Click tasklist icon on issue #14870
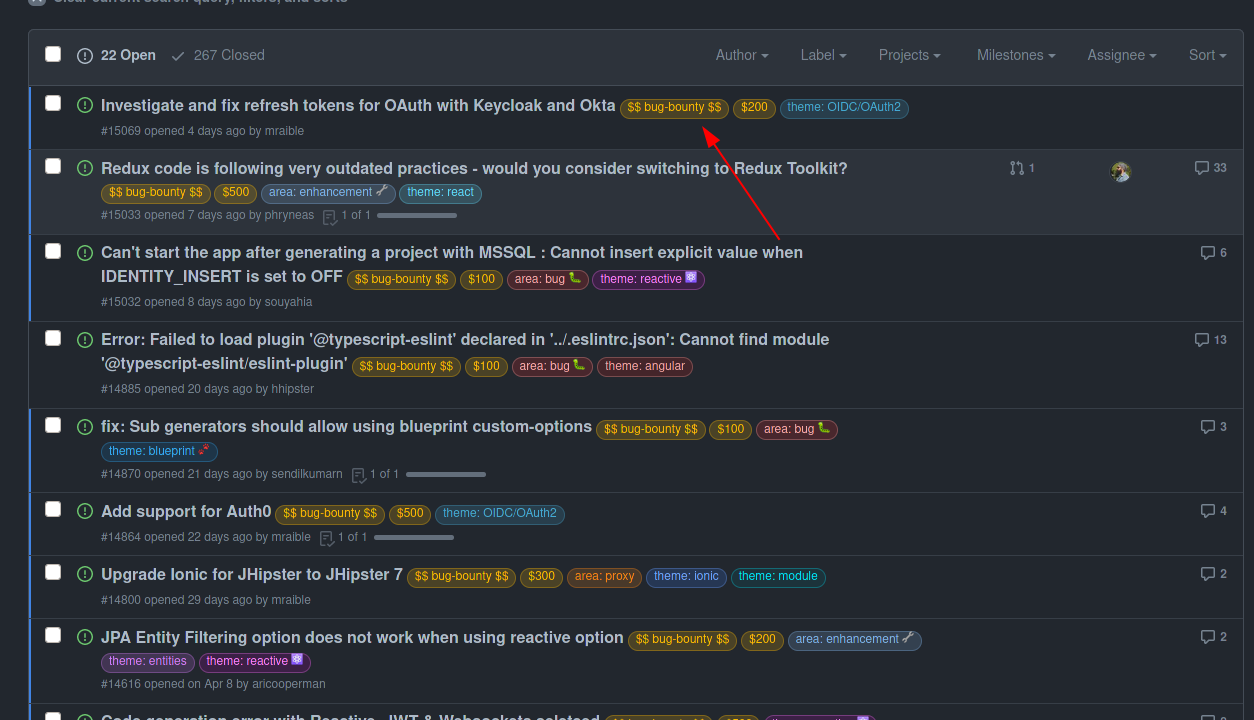This screenshot has height=720, width=1254. click(359, 475)
